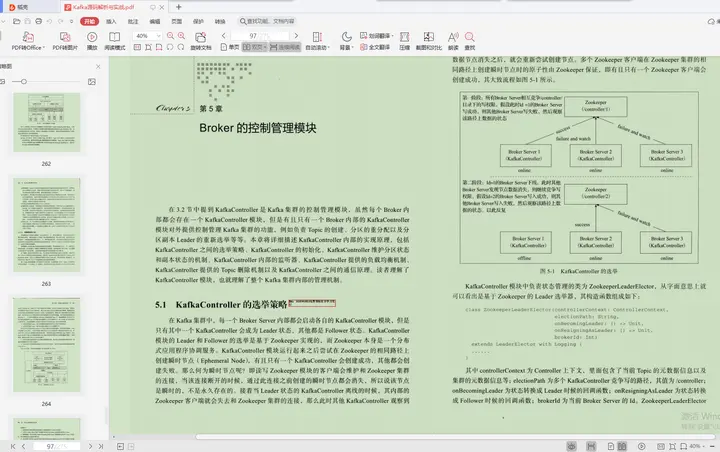
Task: Close the thumbnail side panel
Action: pos(98,67)
